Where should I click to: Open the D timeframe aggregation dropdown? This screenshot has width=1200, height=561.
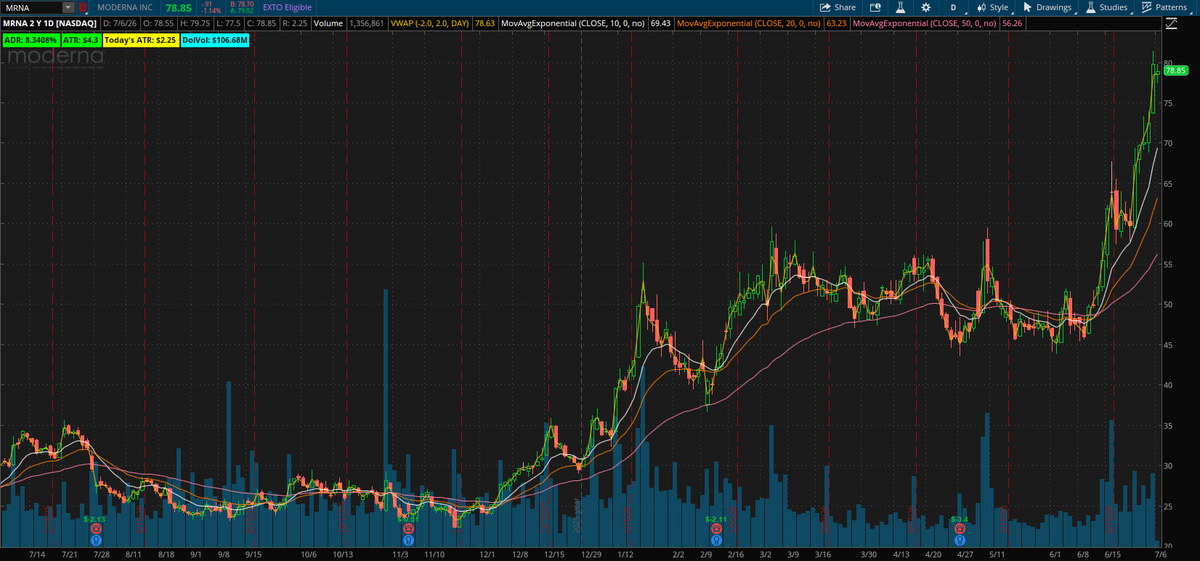(953, 7)
